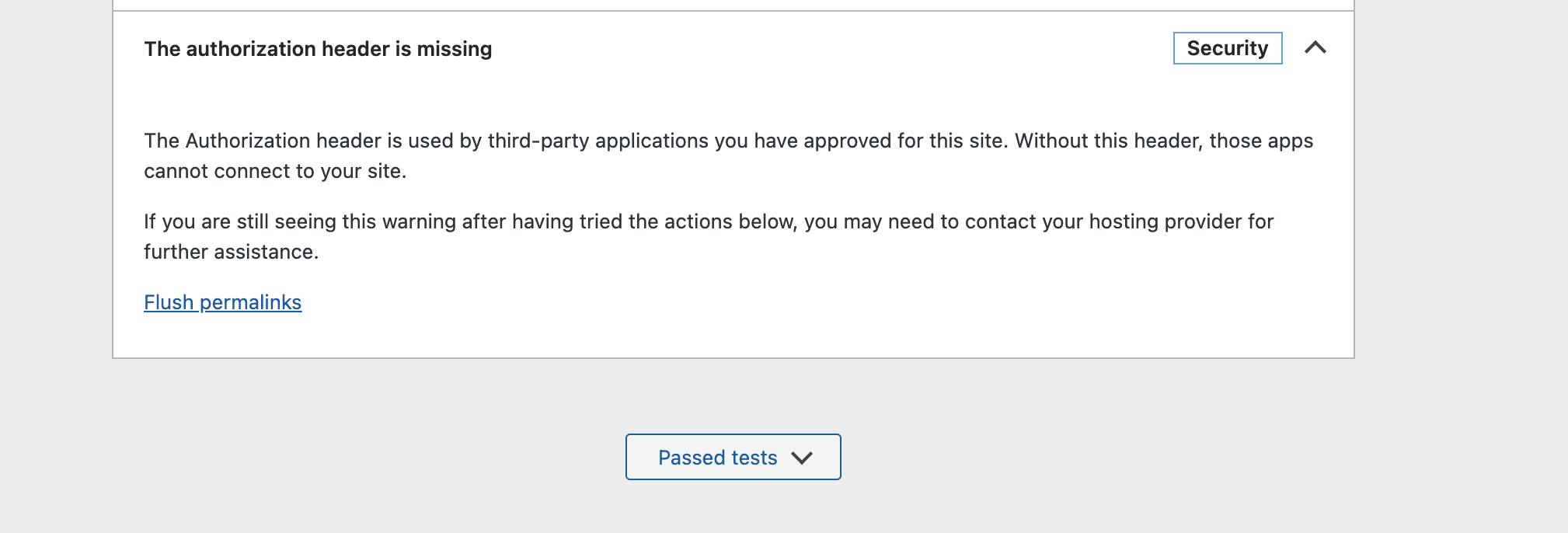Click the word 'missing' in the section heading
Viewport: 1568px width, 533px height.
click(x=455, y=49)
